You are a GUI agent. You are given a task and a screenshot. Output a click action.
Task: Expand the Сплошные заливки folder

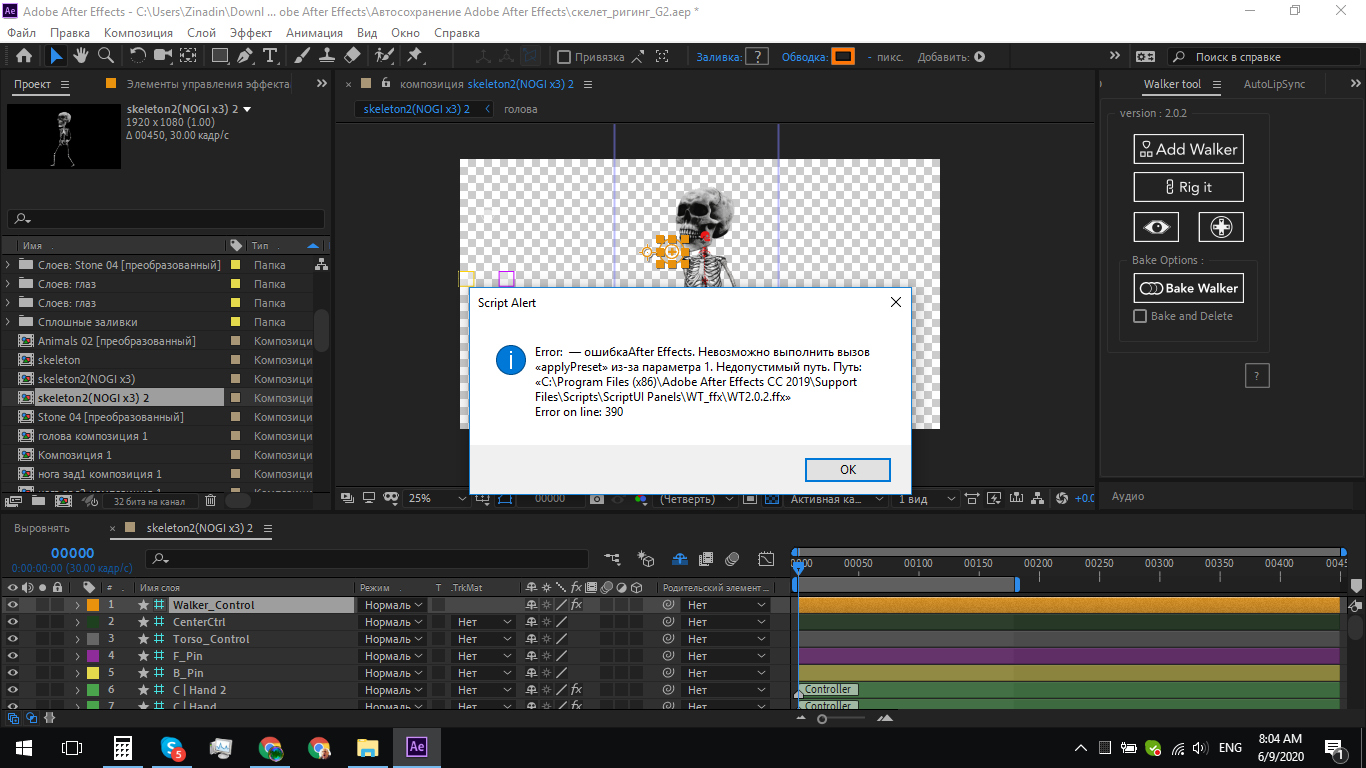pyautogui.click(x=8, y=322)
